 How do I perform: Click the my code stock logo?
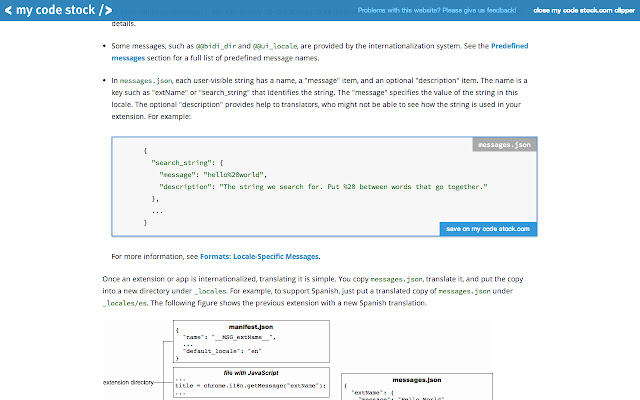coord(62,11)
